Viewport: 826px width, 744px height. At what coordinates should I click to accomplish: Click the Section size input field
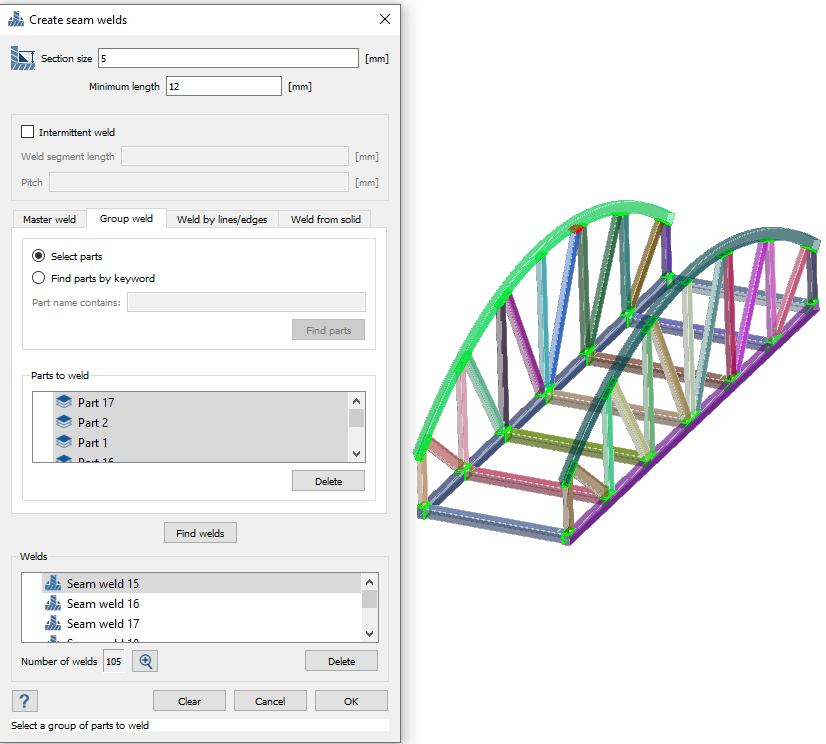click(228, 58)
